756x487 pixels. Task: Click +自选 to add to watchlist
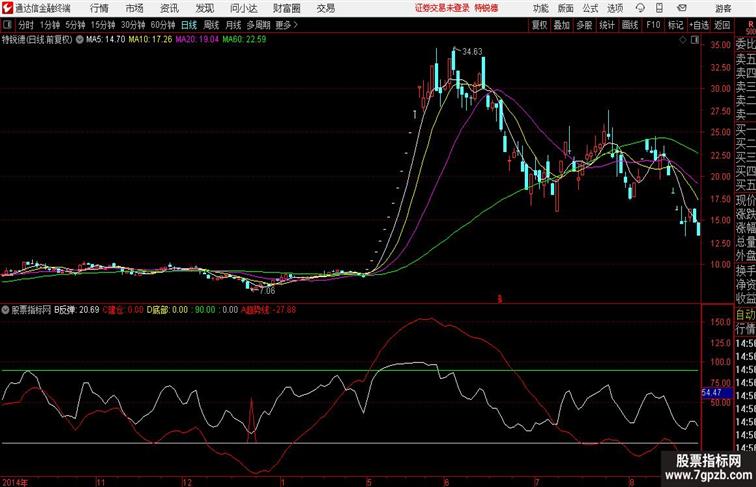coord(699,25)
